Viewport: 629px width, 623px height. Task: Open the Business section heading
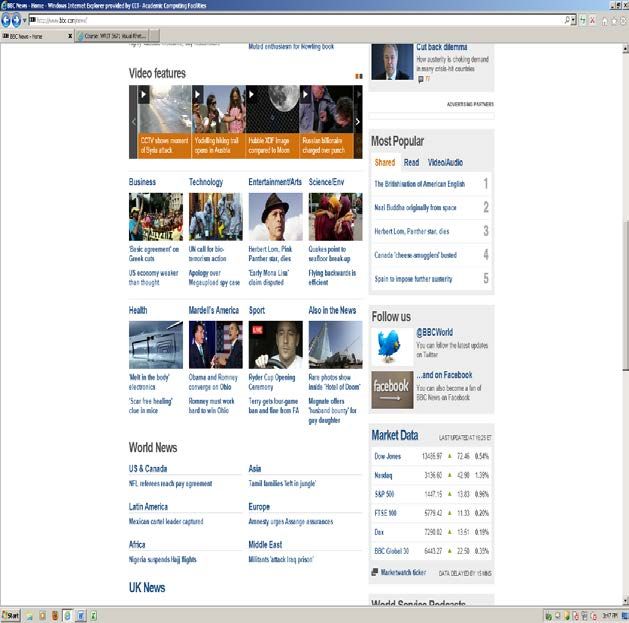click(142, 182)
